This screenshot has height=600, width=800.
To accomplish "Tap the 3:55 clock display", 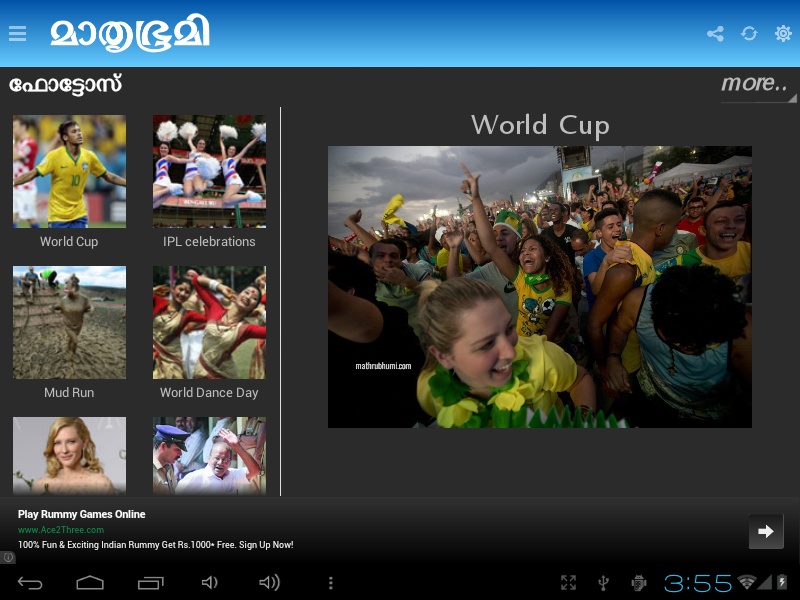I will point(698,583).
